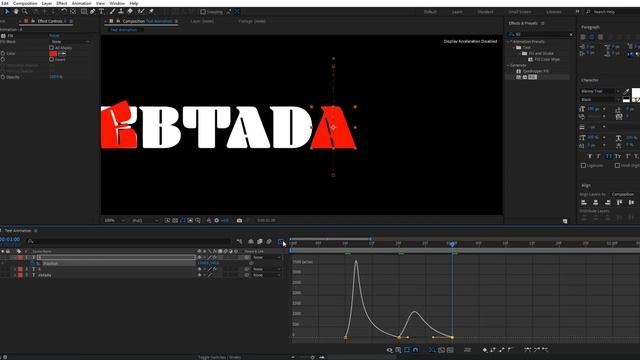Open the Composition menu
Image resolution: width=640 pixels, height=360 pixels.
click(x=25, y=3)
